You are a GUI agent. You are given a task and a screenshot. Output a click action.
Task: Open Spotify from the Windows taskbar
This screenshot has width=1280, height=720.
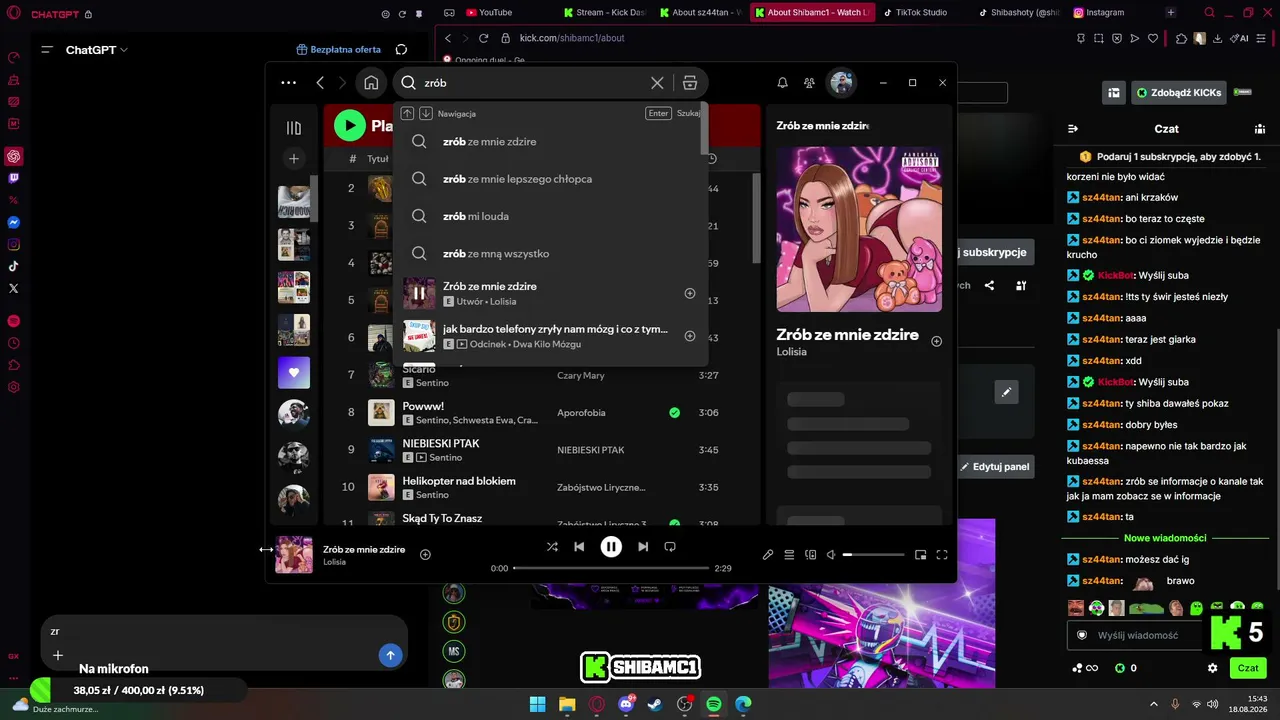pyautogui.click(x=714, y=704)
